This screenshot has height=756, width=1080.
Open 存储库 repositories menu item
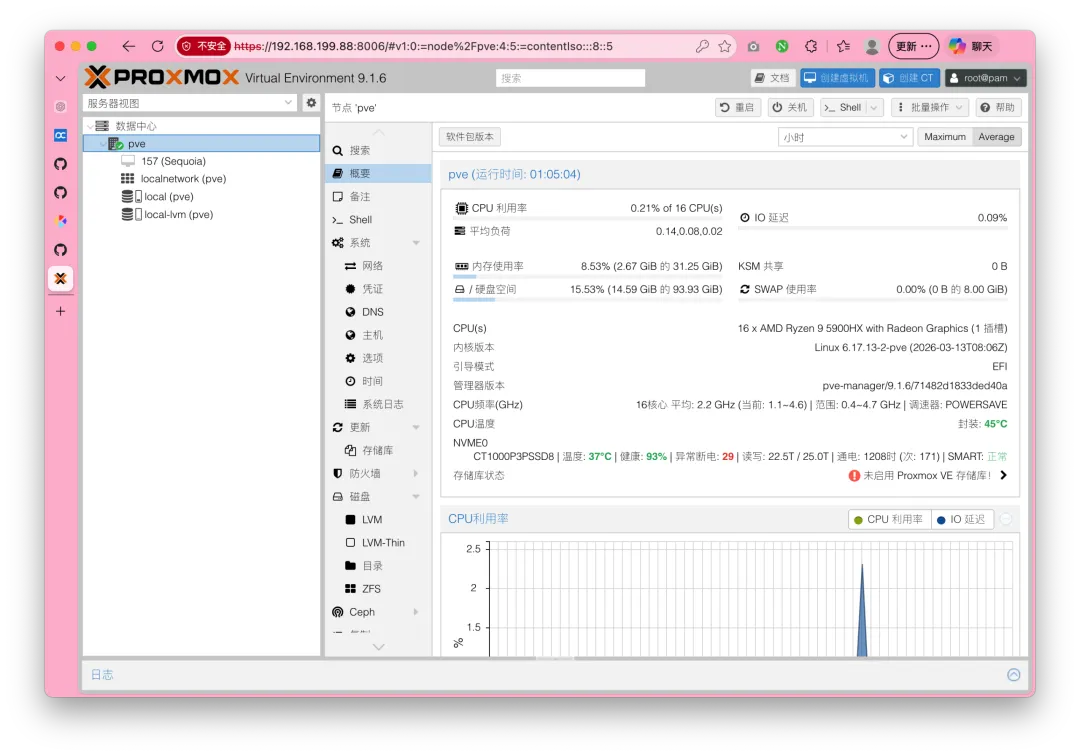point(378,450)
